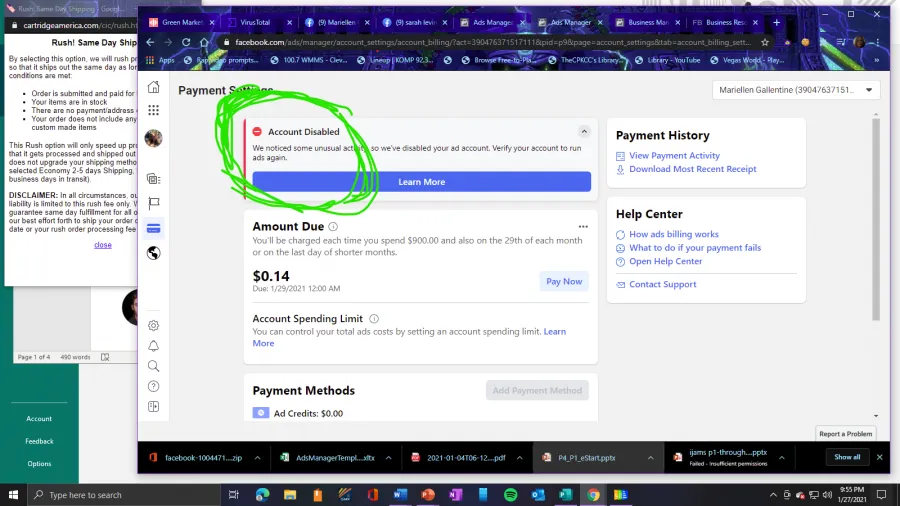Open Spotify from the taskbar
Screen dimensions: 900x506
point(510,495)
